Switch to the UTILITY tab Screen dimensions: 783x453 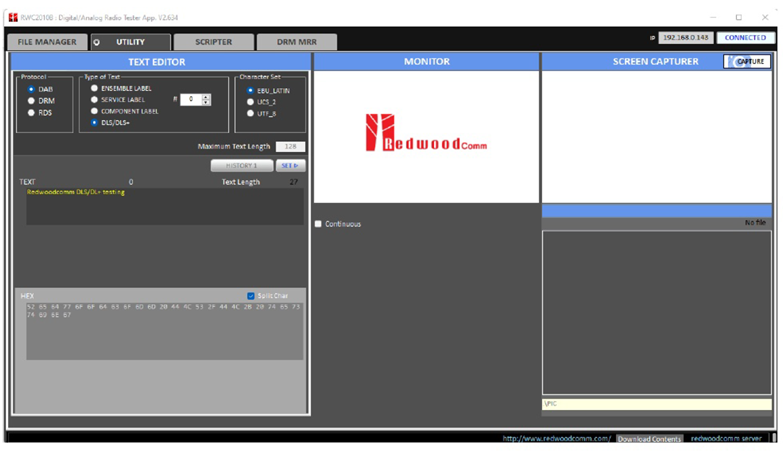131,42
